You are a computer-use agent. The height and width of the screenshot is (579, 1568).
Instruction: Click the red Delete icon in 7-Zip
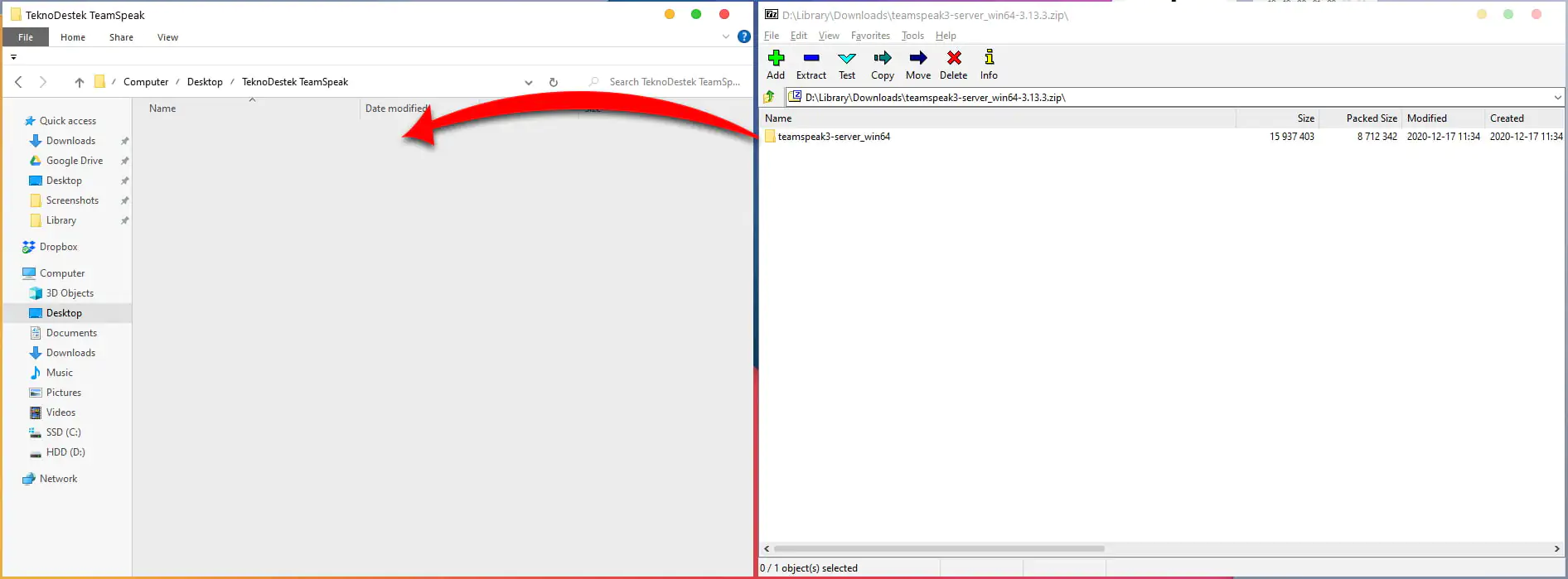click(954, 65)
